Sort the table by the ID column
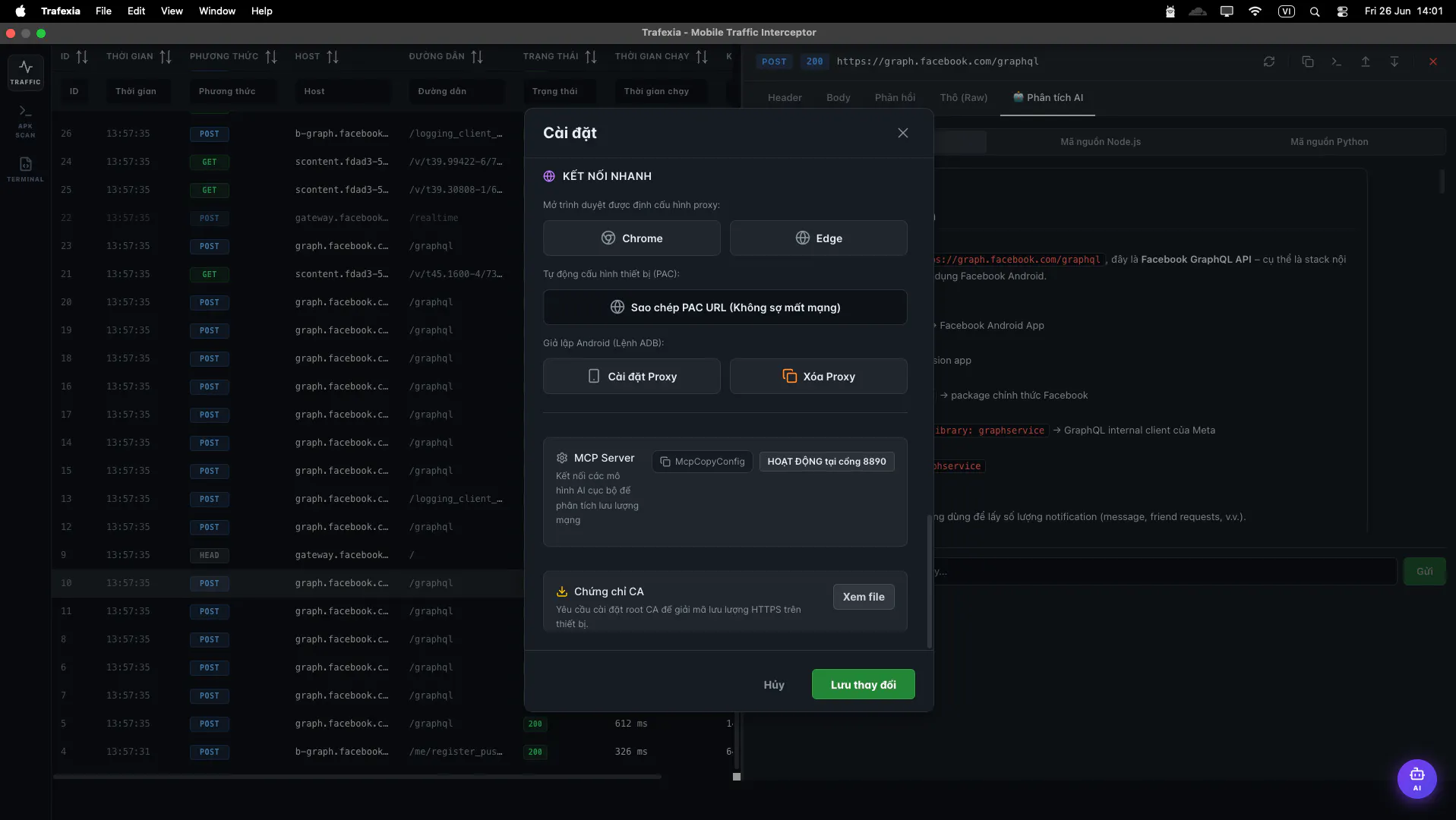 (x=82, y=57)
